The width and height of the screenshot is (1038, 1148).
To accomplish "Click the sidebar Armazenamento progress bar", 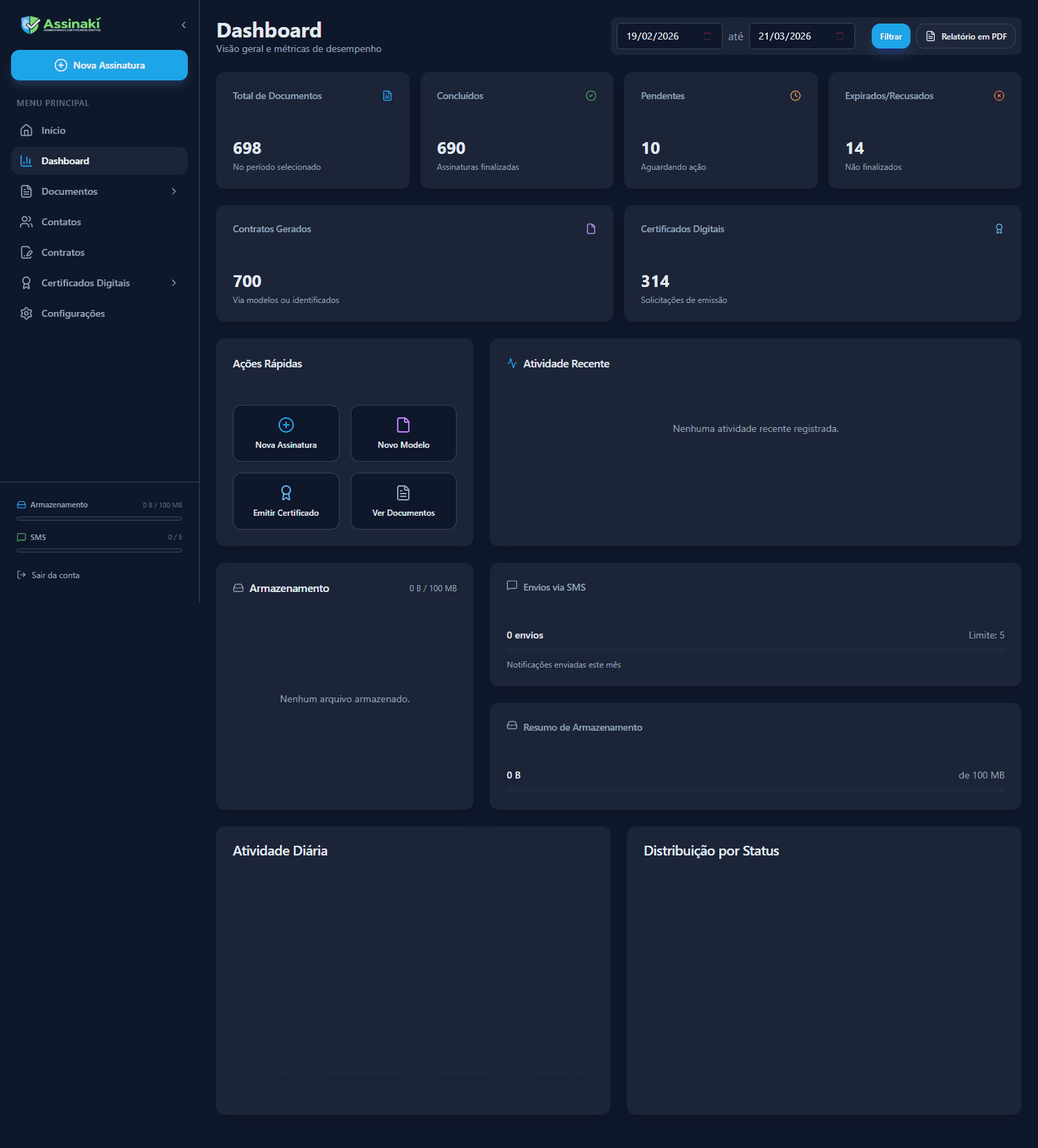I will pyautogui.click(x=99, y=519).
